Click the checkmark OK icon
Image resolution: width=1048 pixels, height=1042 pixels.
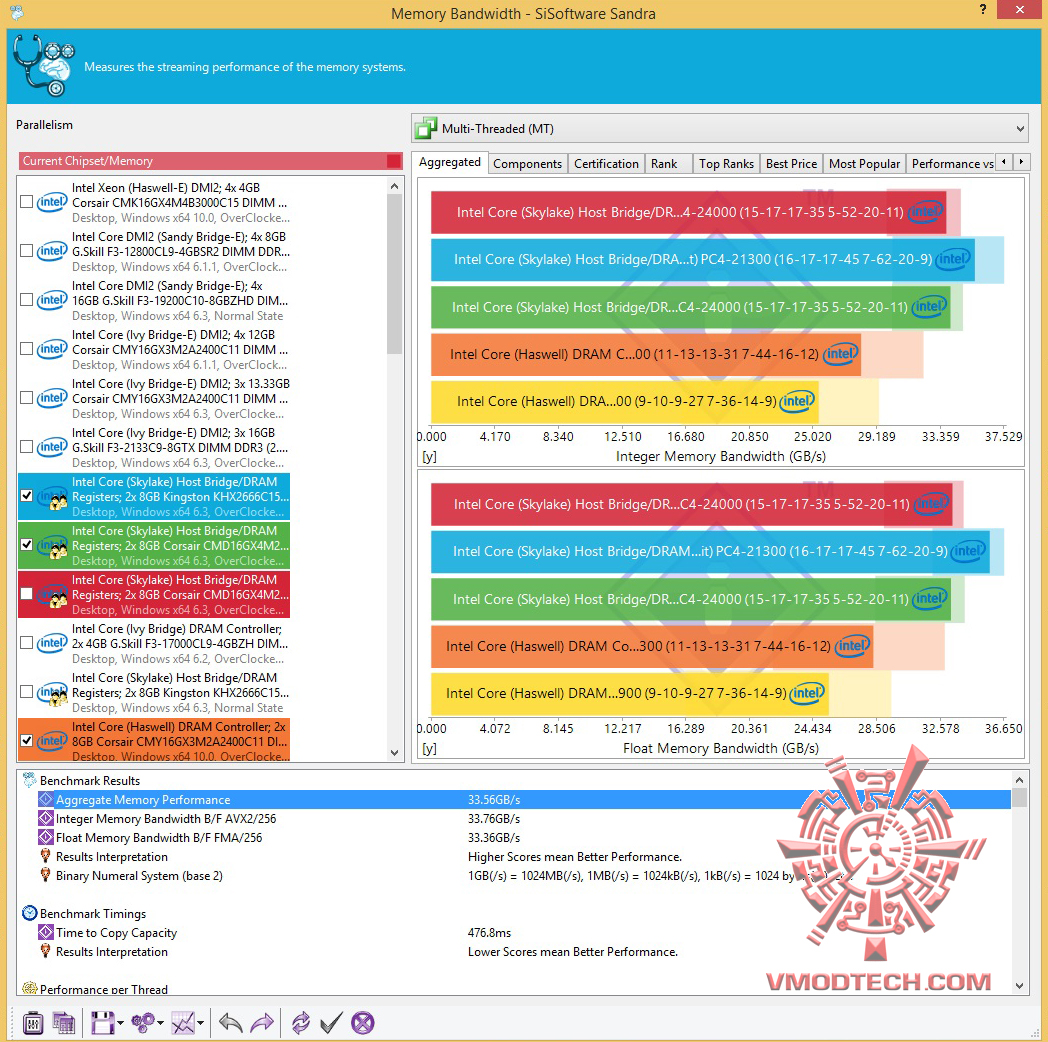pyautogui.click(x=332, y=1023)
